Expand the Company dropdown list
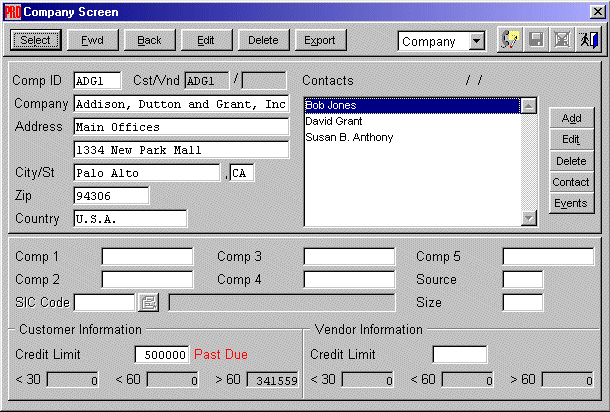 coord(476,42)
